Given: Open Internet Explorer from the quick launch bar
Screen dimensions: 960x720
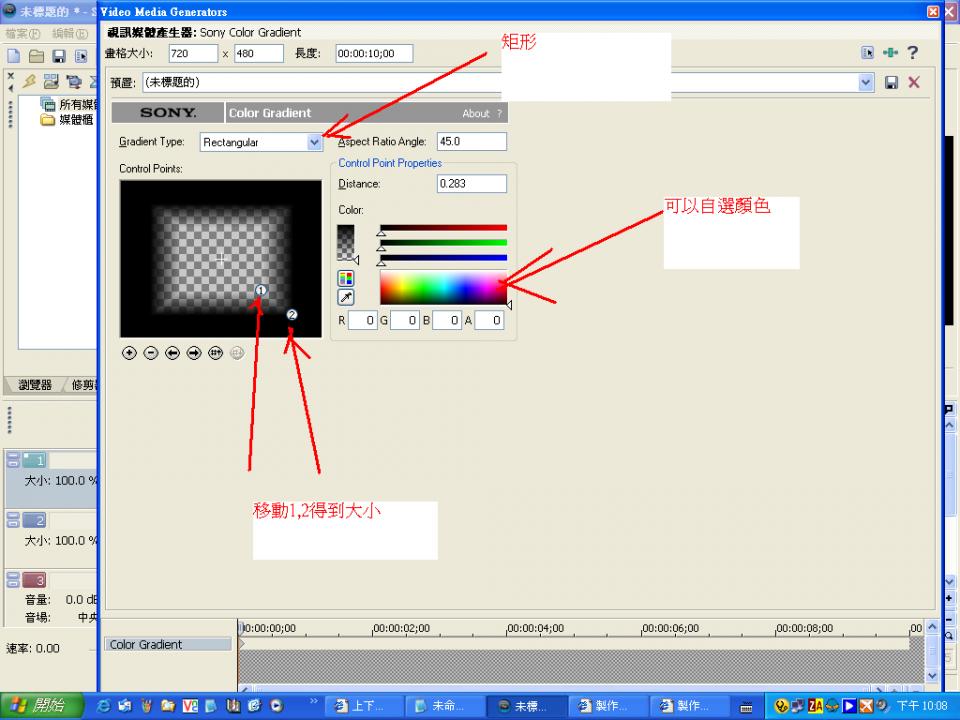Looking at the screenshot, I should point(105,706).
